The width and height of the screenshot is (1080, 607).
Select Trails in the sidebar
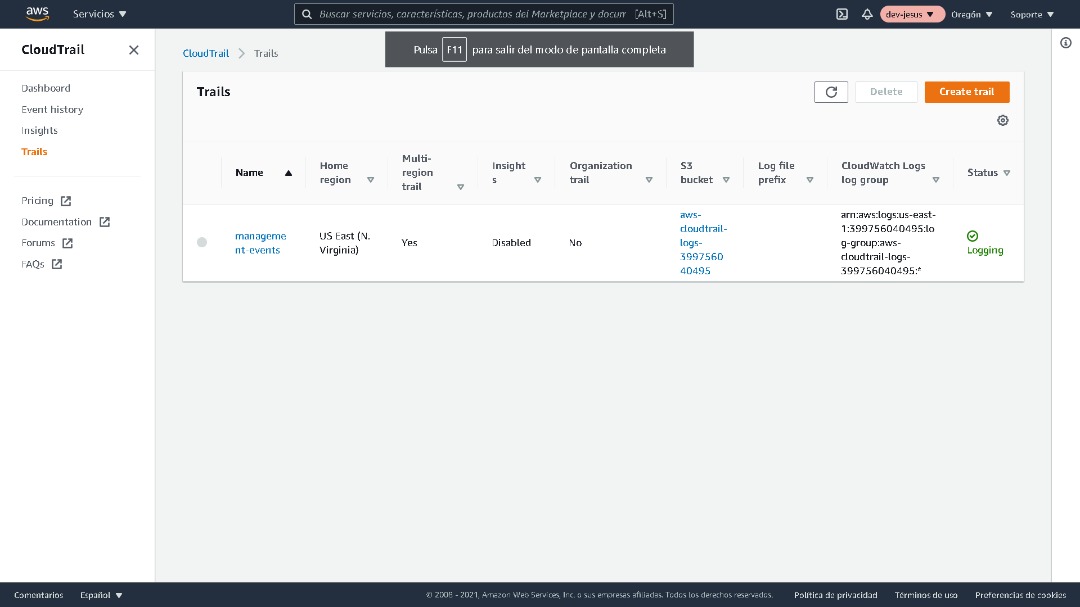pos(34,152)
